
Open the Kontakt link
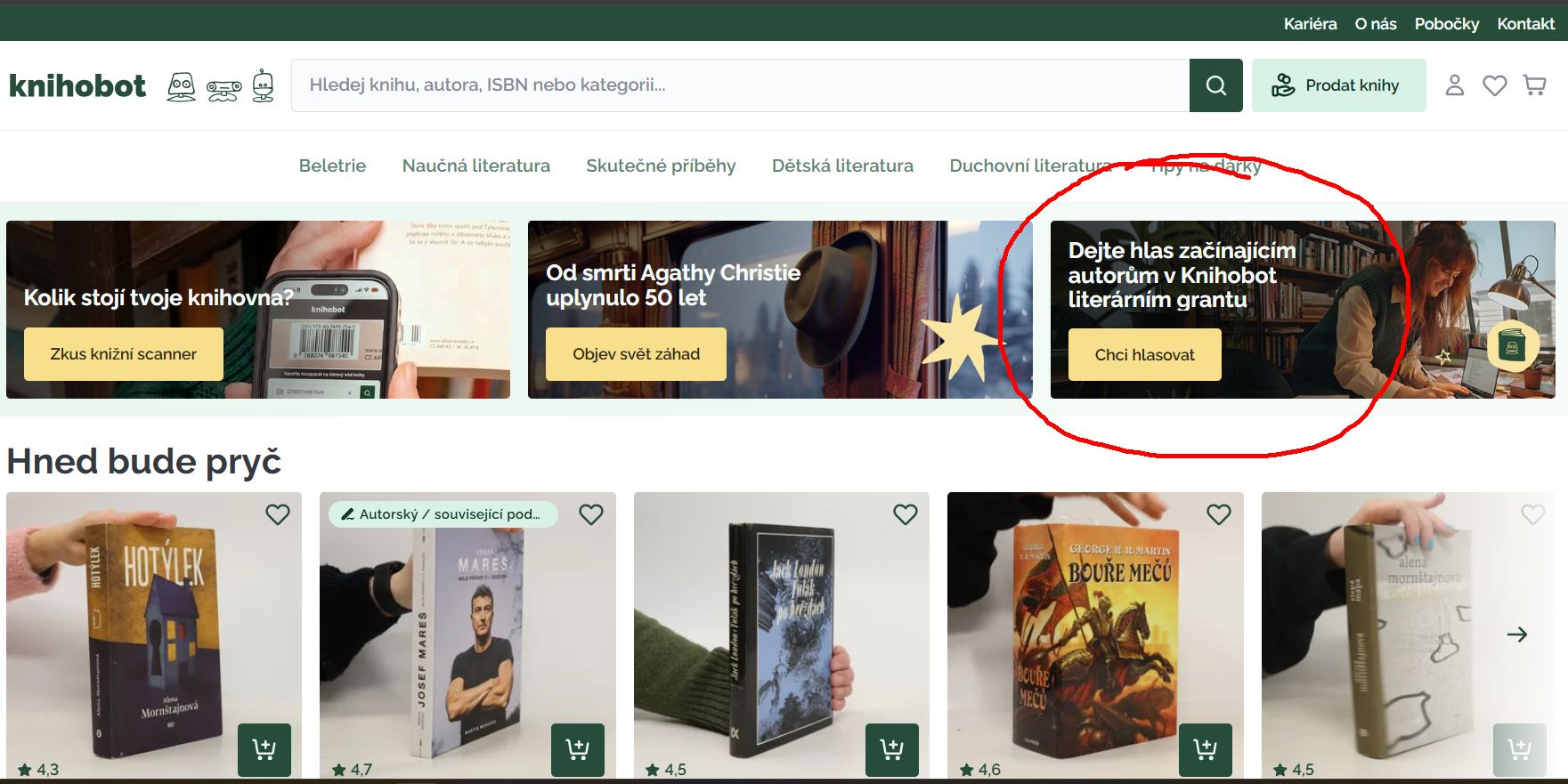(x=1525, y=24)
